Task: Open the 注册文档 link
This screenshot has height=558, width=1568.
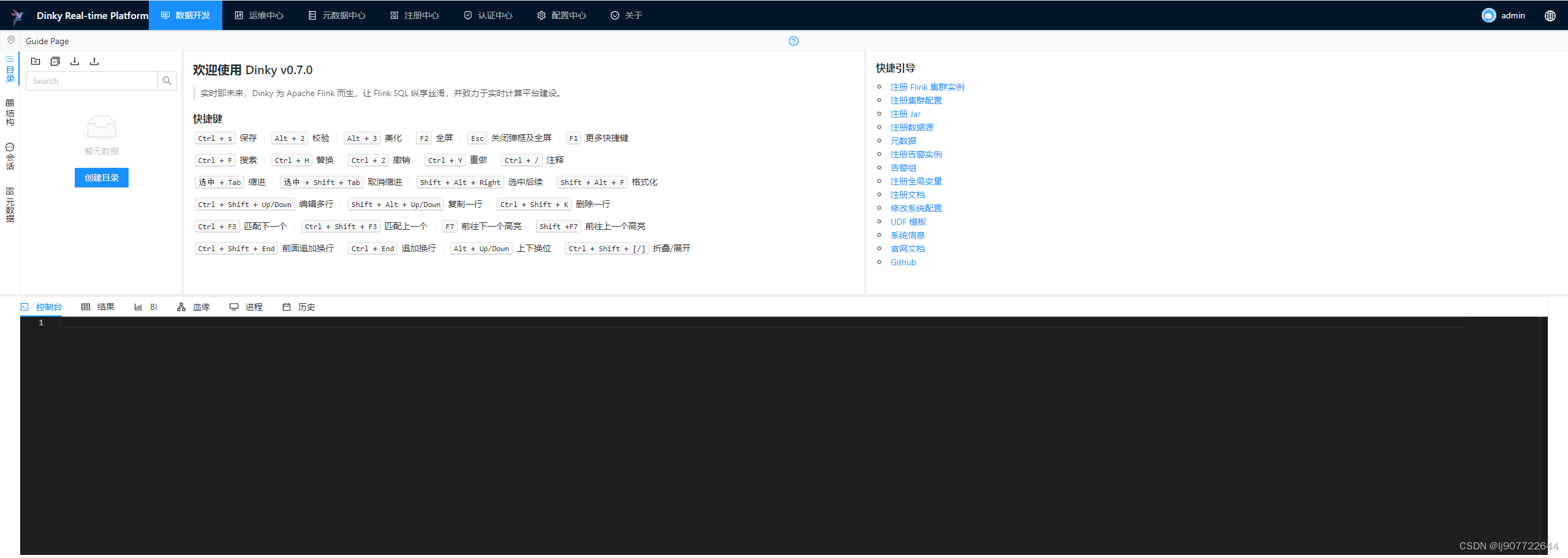Action: (908, 195)
